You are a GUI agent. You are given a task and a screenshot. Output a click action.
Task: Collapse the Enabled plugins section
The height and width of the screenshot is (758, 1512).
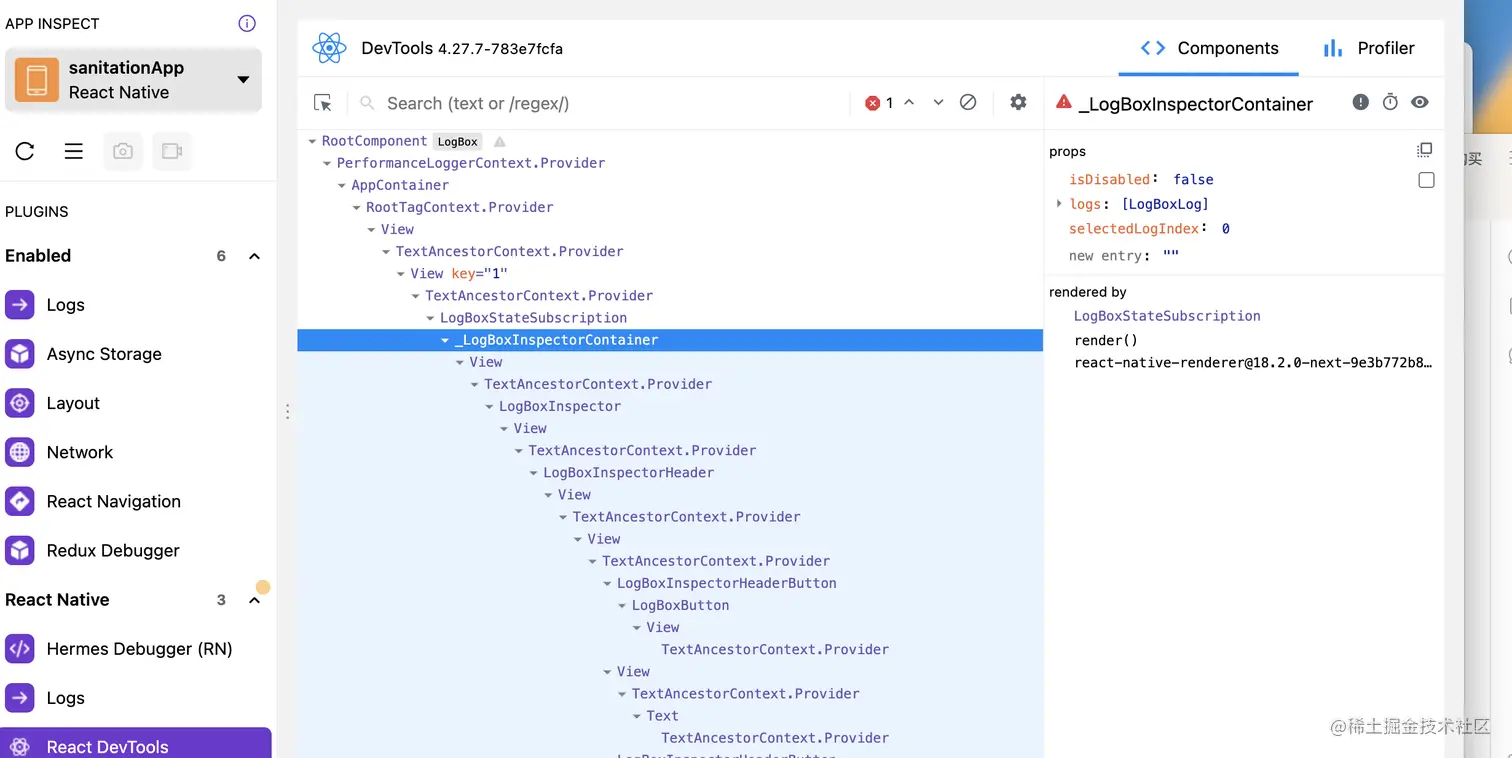click(254, 256)
